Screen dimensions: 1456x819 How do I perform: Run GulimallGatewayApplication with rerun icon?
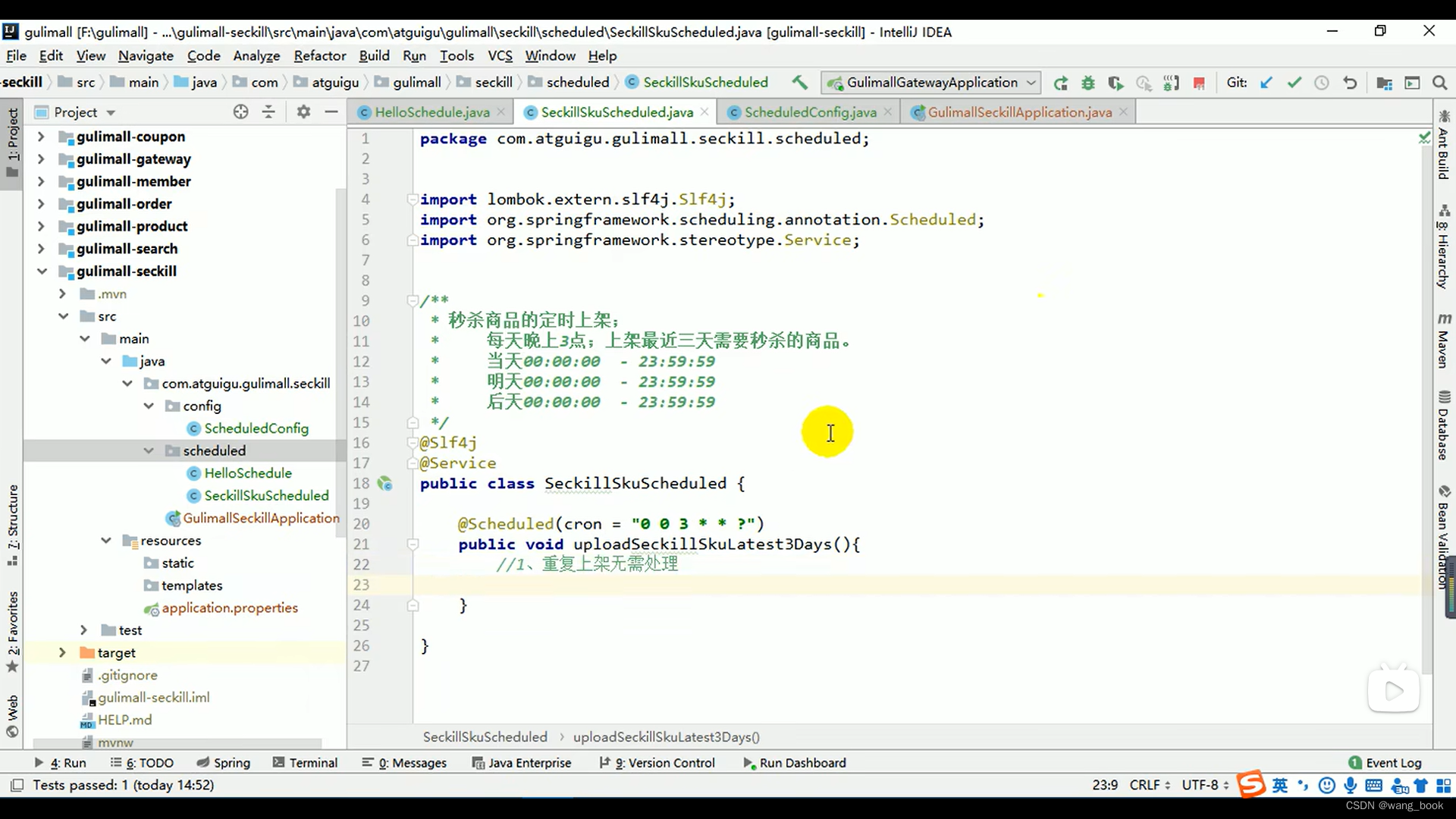tap(1061, 83)
